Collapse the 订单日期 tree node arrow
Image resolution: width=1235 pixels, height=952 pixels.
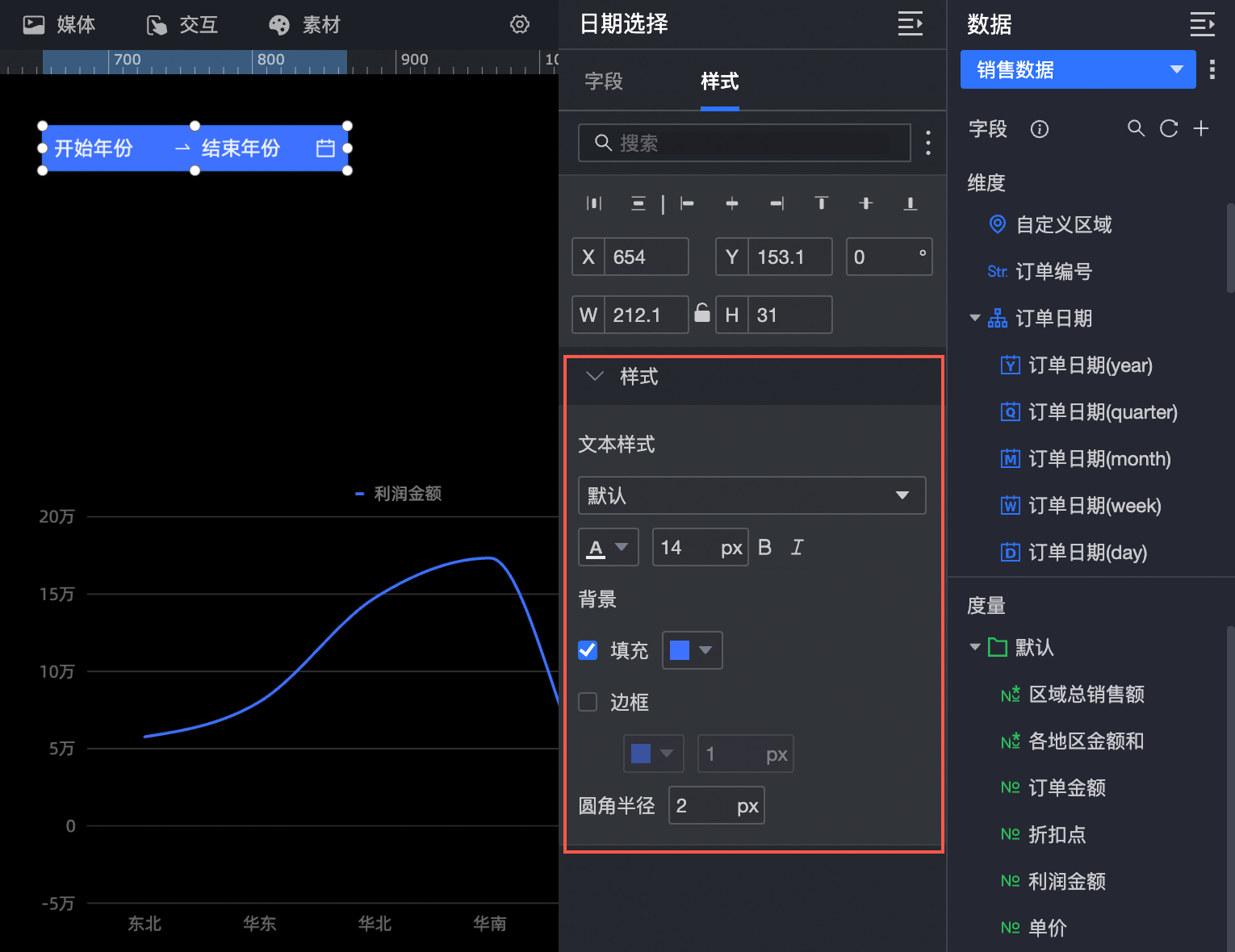pyautogui.click(x=975, y=318)
